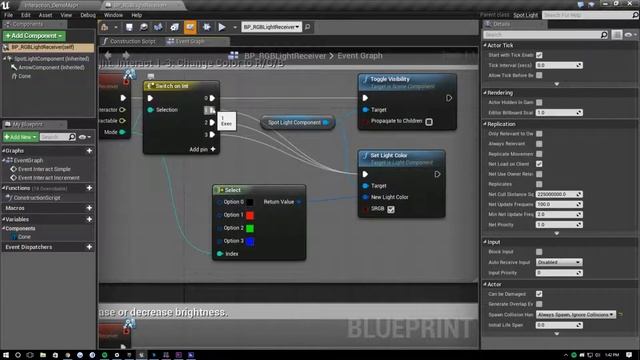
Task: Click the Set Light Color input exec pin
Action: (x=365, y=174)
